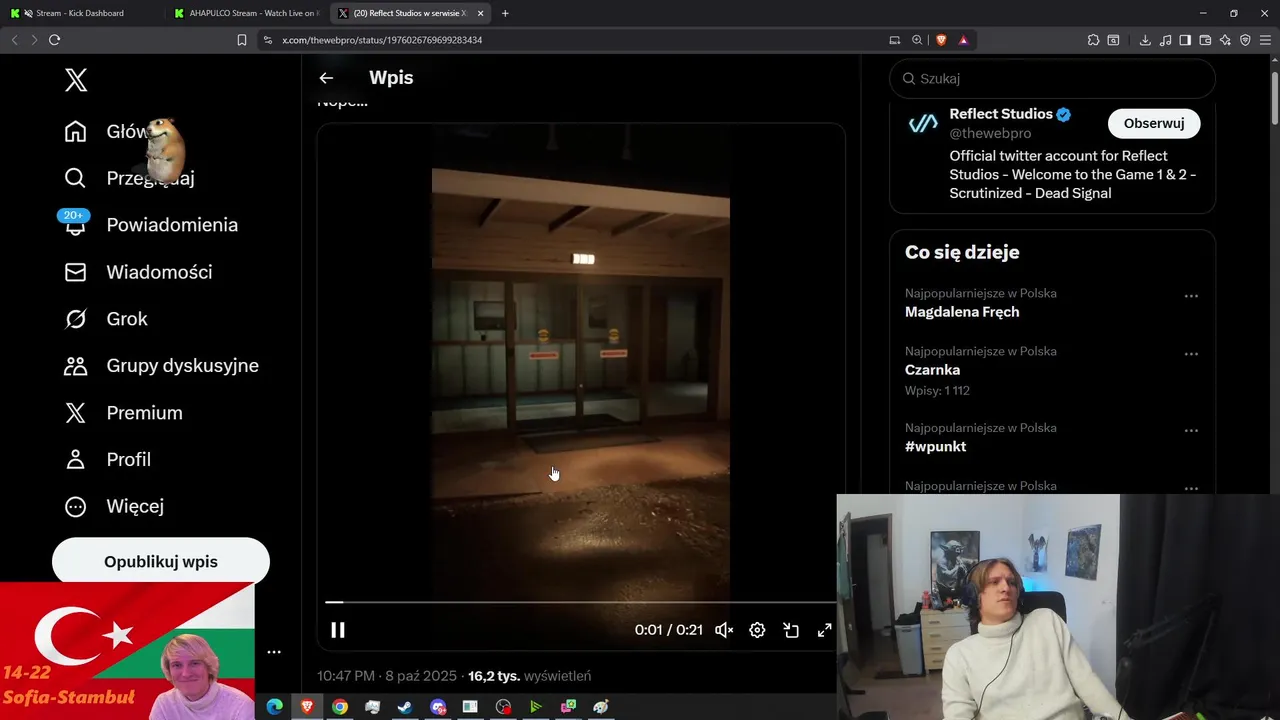The image size is (1280, 720).
Task: Follow Reflect Studios with Obserwuj
Action: click(1154, 123)
